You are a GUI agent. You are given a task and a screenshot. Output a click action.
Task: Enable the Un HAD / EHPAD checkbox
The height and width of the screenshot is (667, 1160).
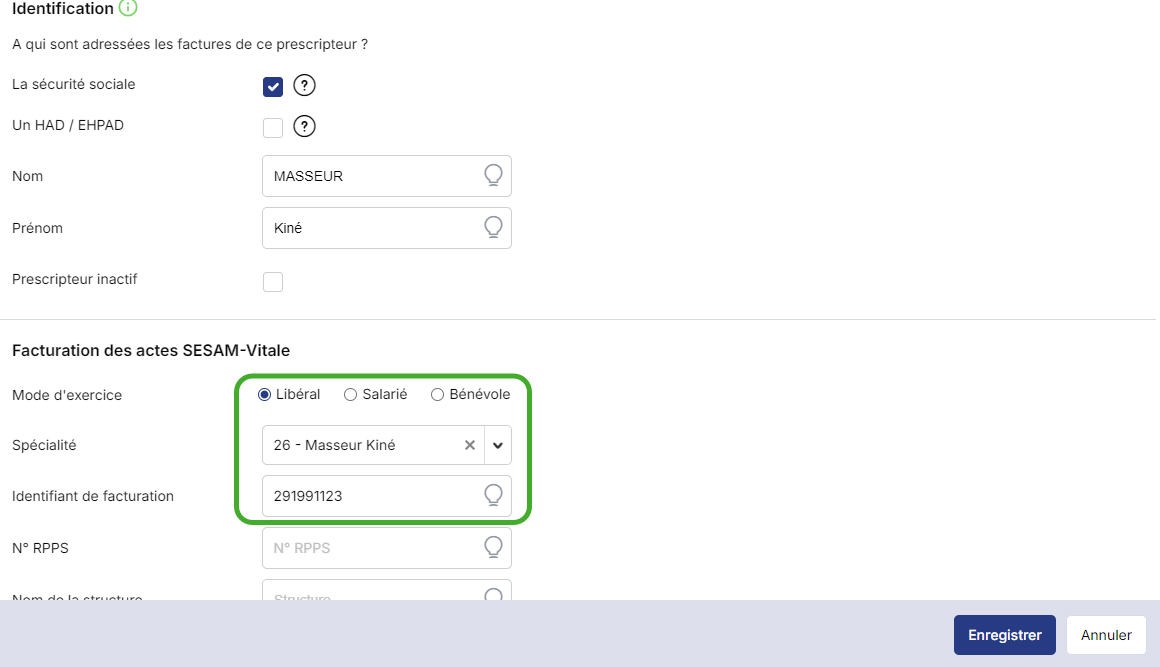273,128
